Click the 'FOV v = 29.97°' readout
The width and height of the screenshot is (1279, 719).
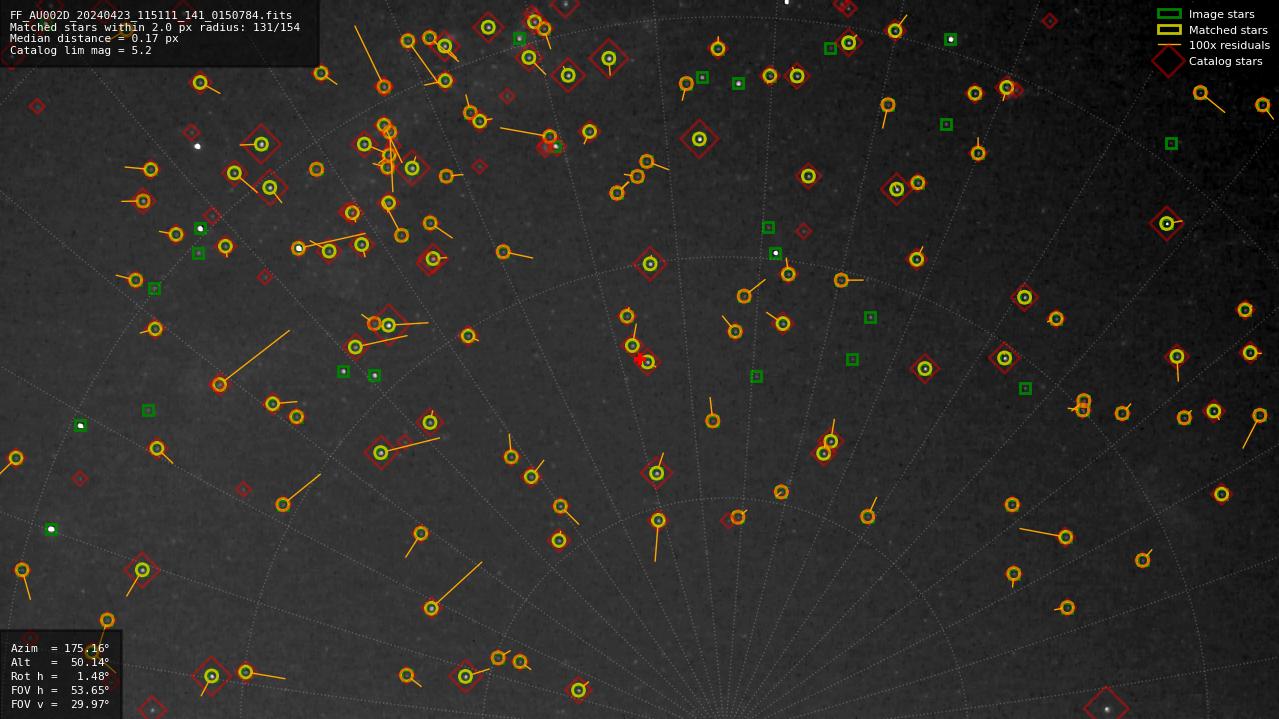coord(60,704)
